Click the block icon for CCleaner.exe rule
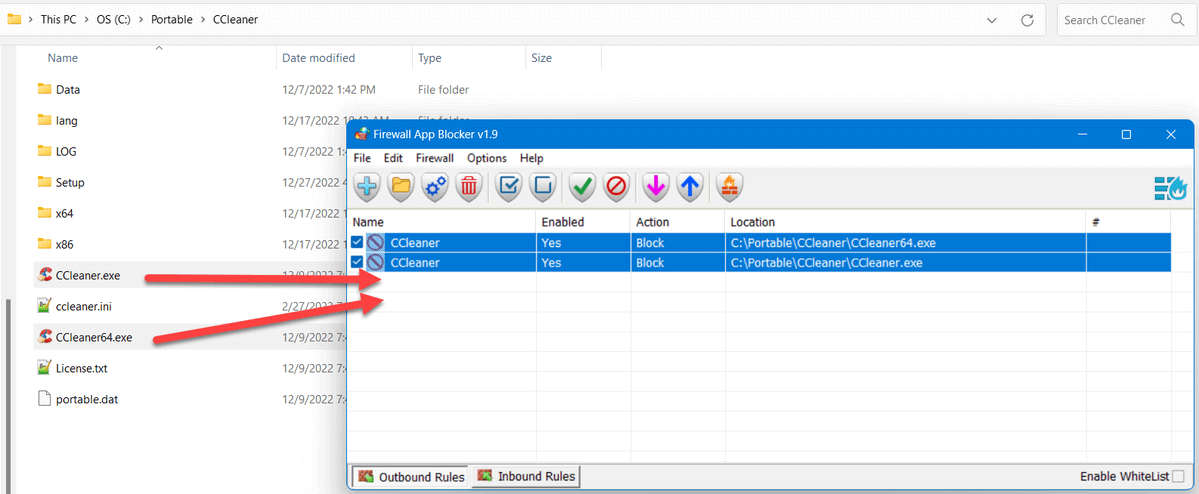The image size is (1199, 494). point(376,262)
